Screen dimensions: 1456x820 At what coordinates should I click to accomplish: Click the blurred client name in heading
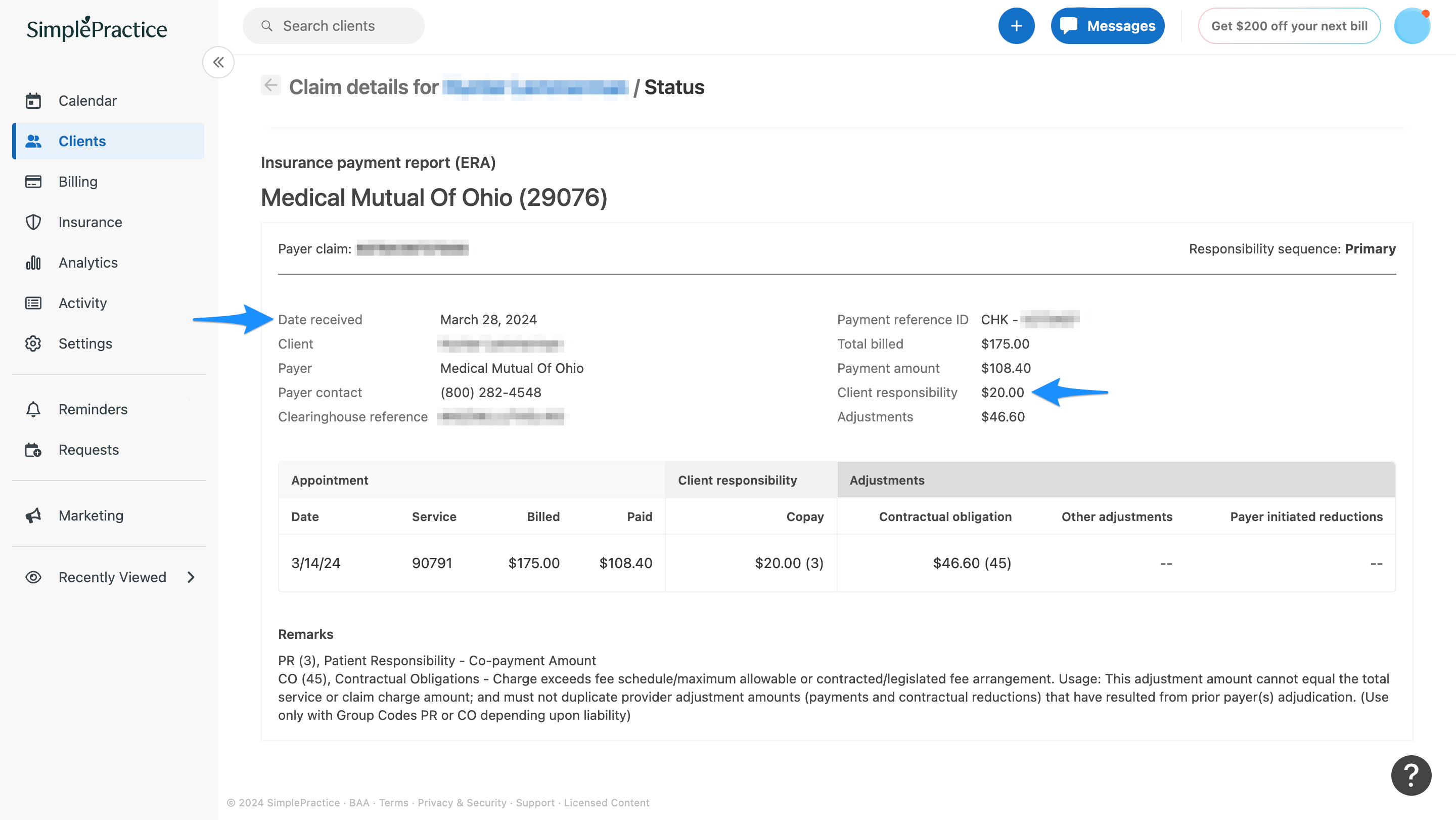point(535,87)
